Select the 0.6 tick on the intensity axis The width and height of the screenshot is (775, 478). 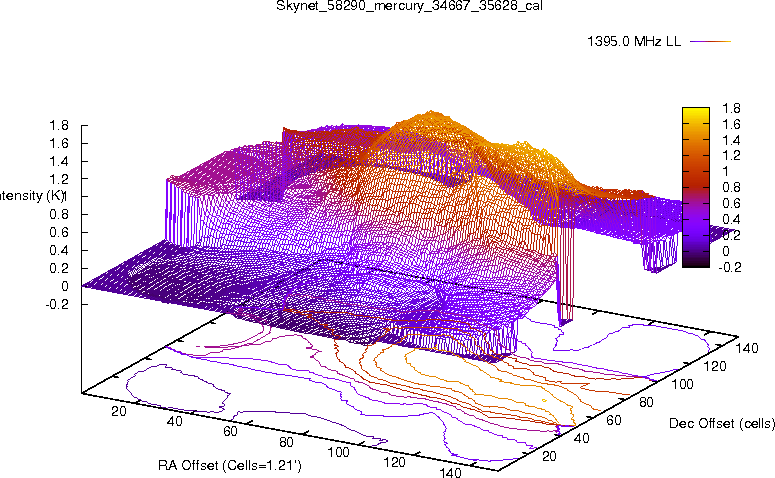click(x=59, y=232)
